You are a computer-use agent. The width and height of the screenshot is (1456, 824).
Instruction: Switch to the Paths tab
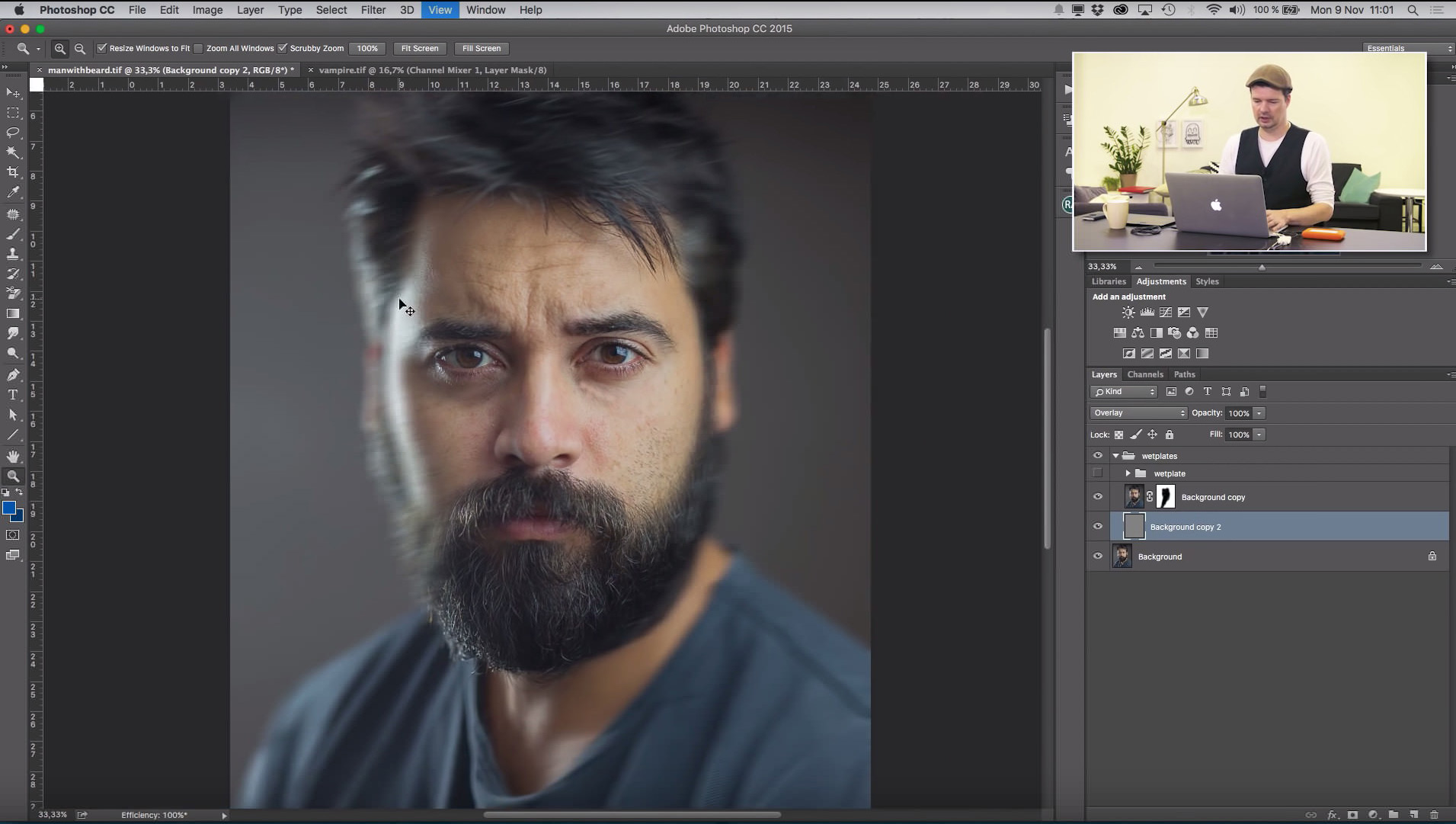pyautogui.click(x=1184, y=374)
